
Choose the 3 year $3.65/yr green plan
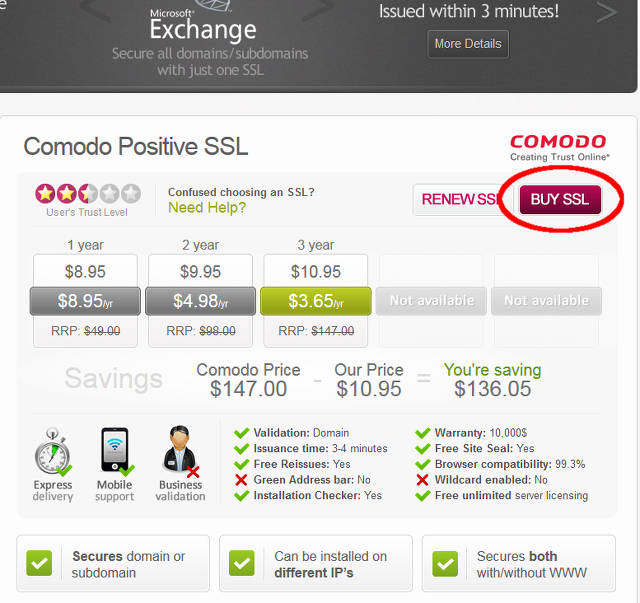[x=316, y=301]
